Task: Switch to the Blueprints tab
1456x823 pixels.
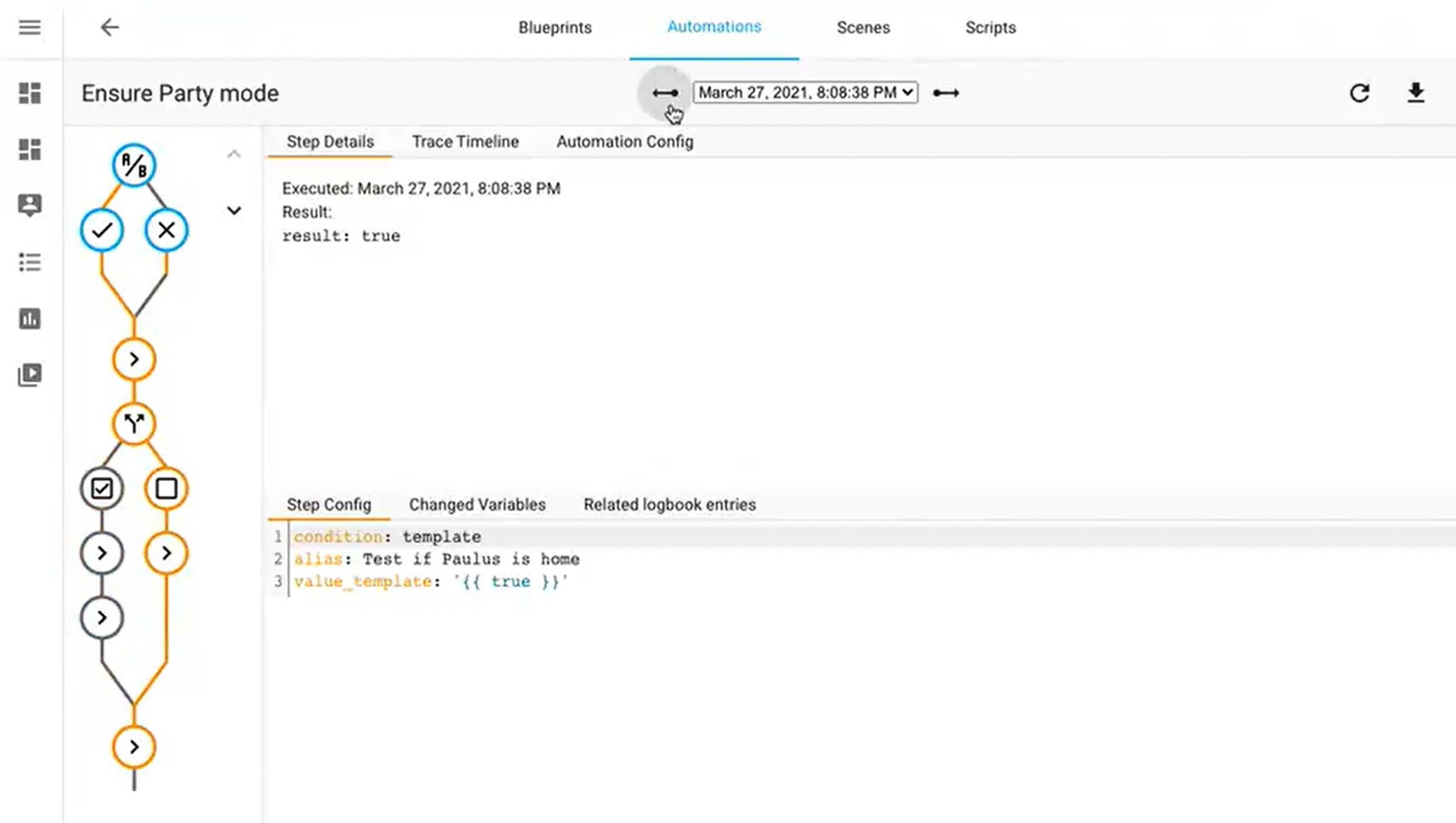Action: coord(555,28)
